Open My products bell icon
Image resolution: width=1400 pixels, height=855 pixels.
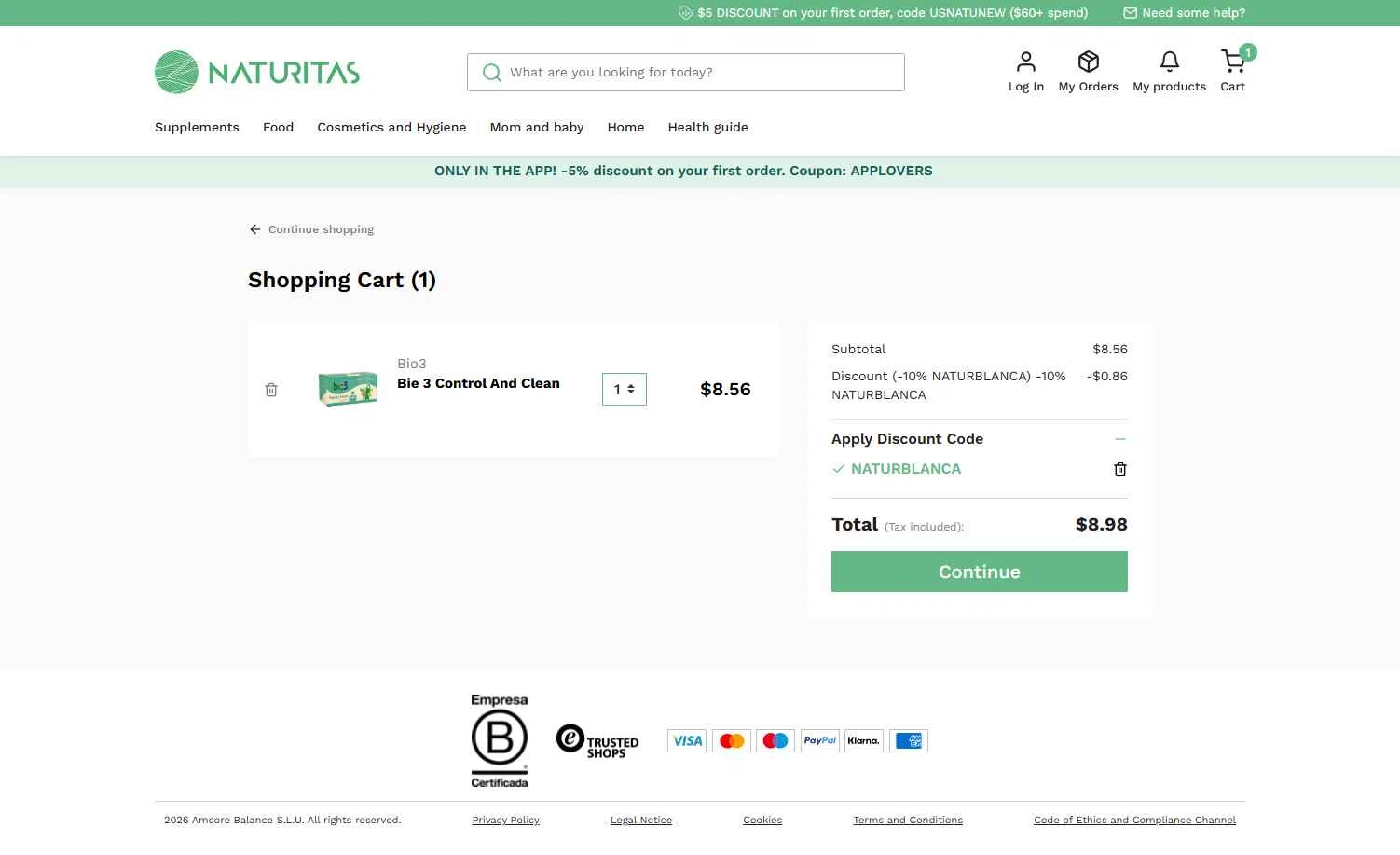point(1169,62)
